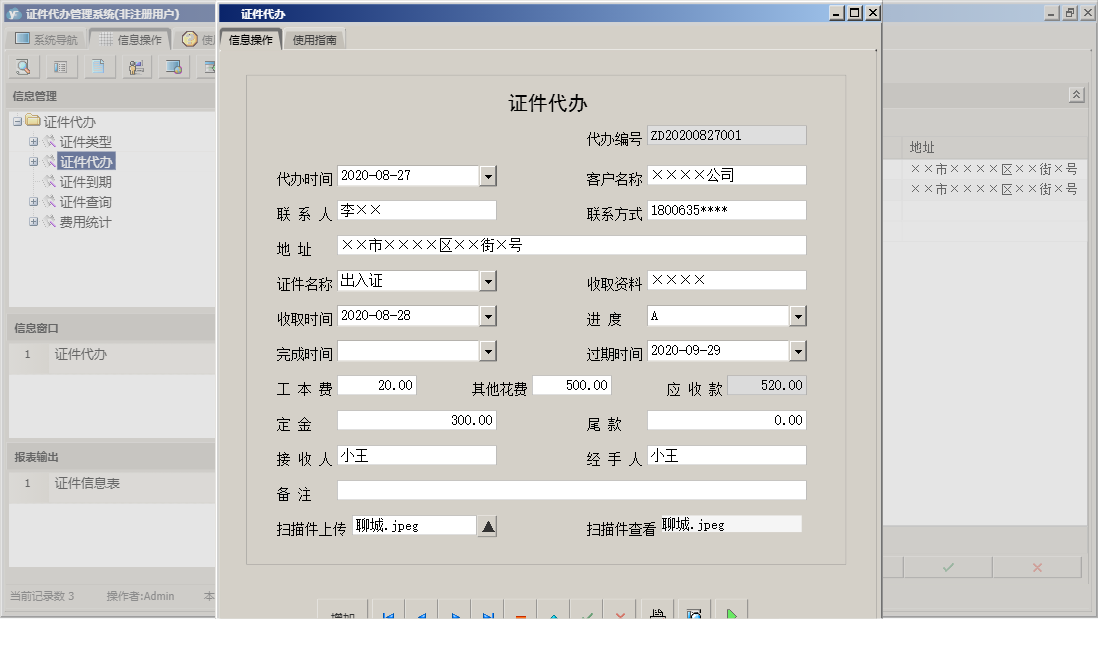Click the red X cancel icon

(x=620, y=615)
